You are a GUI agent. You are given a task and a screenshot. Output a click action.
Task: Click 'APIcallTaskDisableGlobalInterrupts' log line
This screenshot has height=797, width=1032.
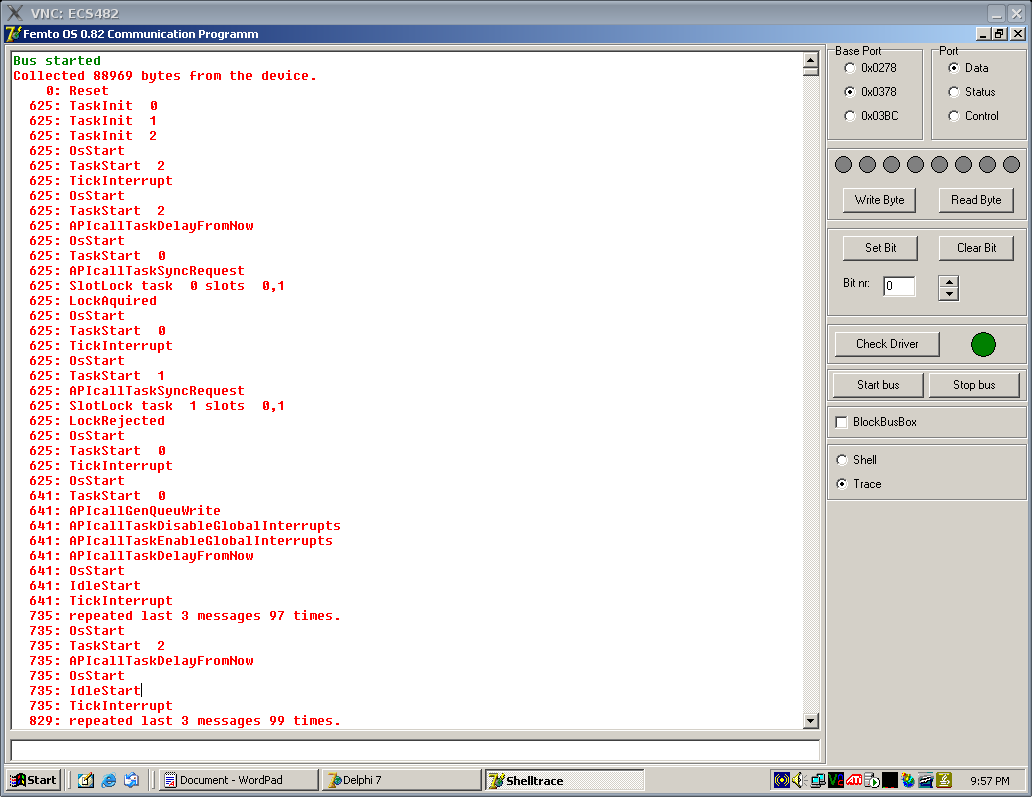point(185,526)
